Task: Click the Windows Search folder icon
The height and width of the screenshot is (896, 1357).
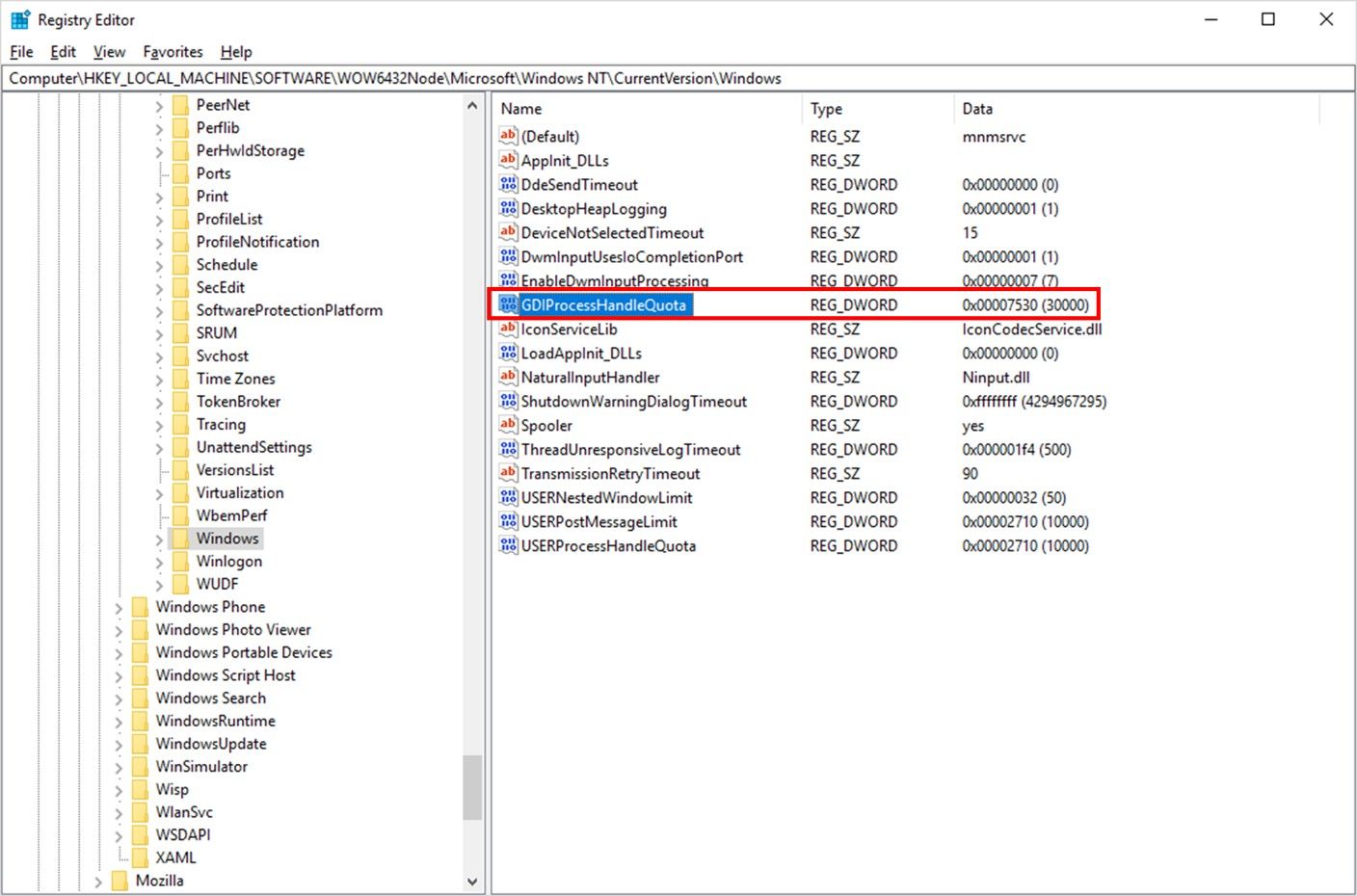Action: coord(140,698)
